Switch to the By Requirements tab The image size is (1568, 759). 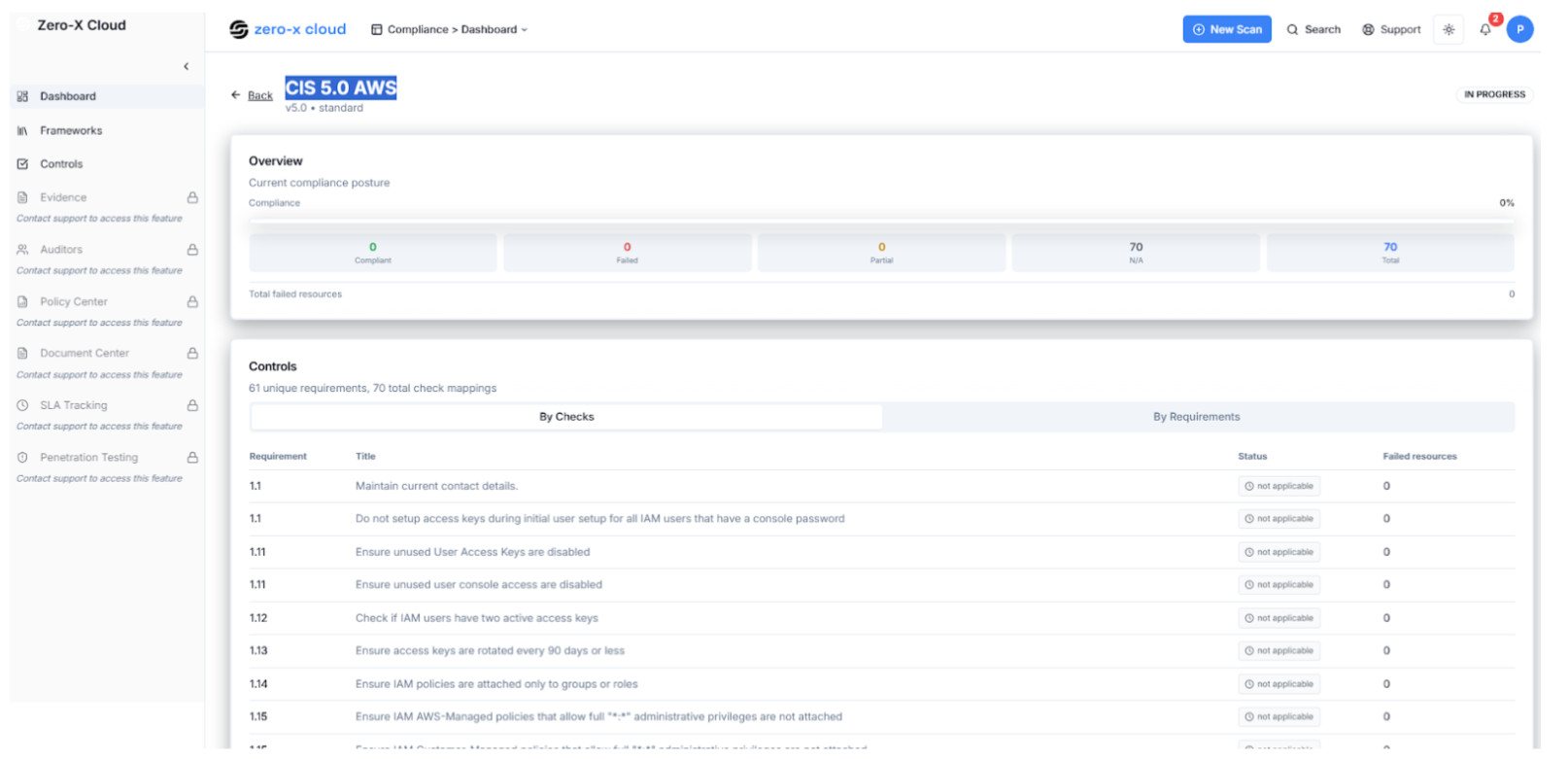pos(1197,417)
